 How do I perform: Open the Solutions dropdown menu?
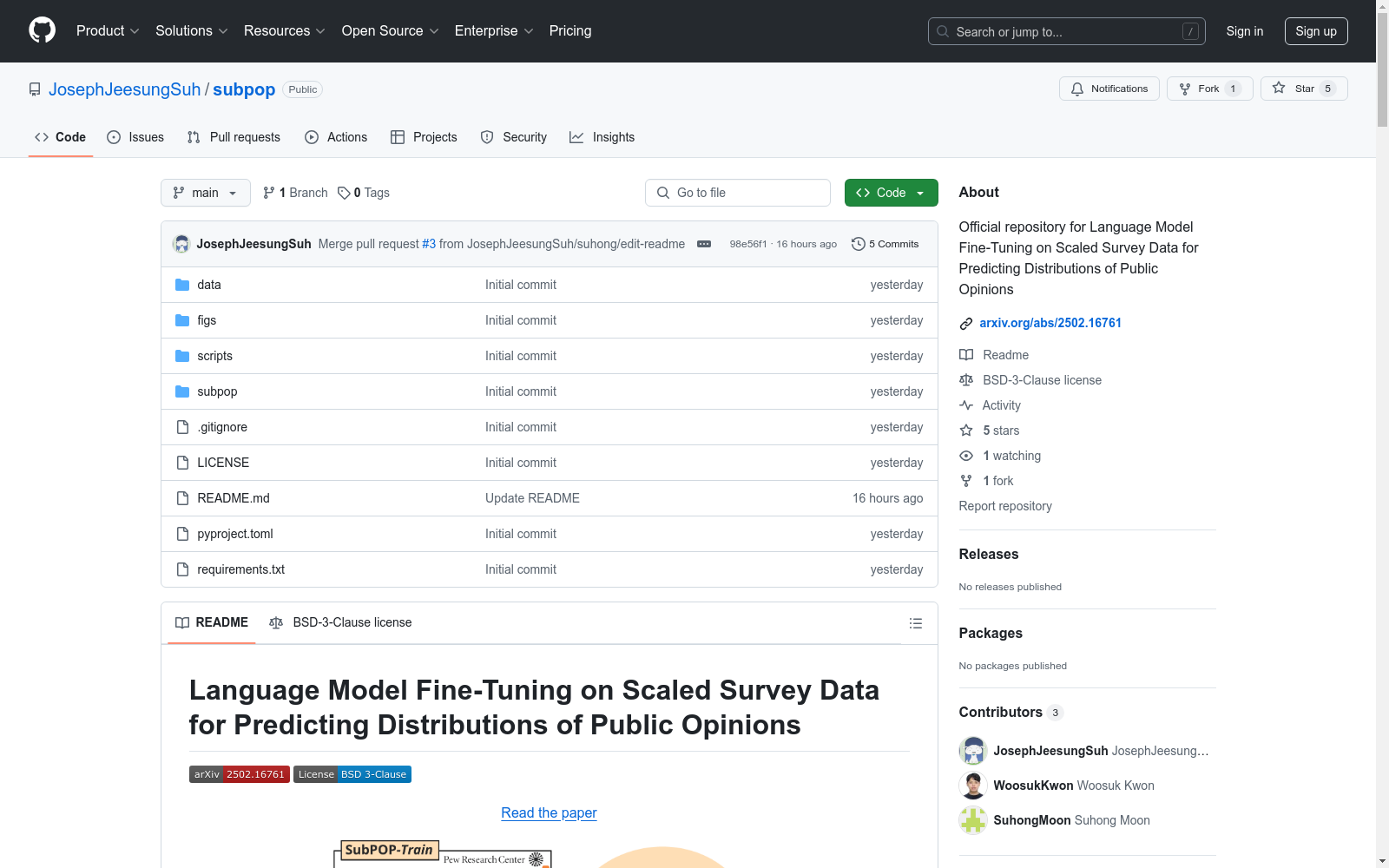[x=192, y=30]
